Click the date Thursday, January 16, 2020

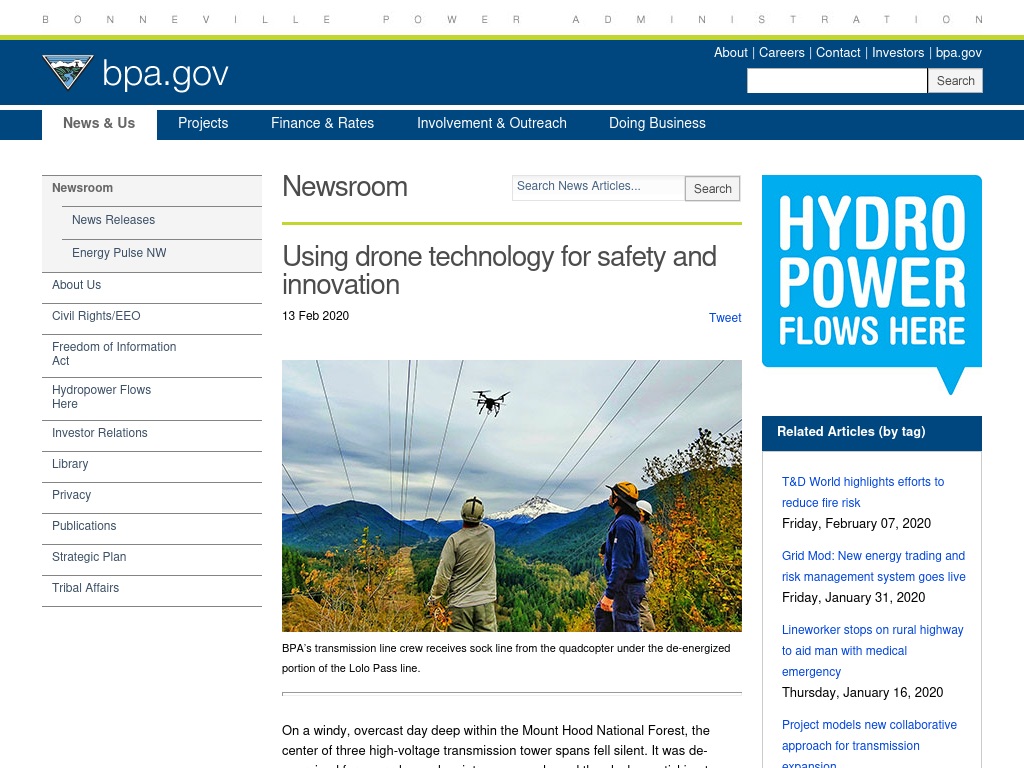863,693
